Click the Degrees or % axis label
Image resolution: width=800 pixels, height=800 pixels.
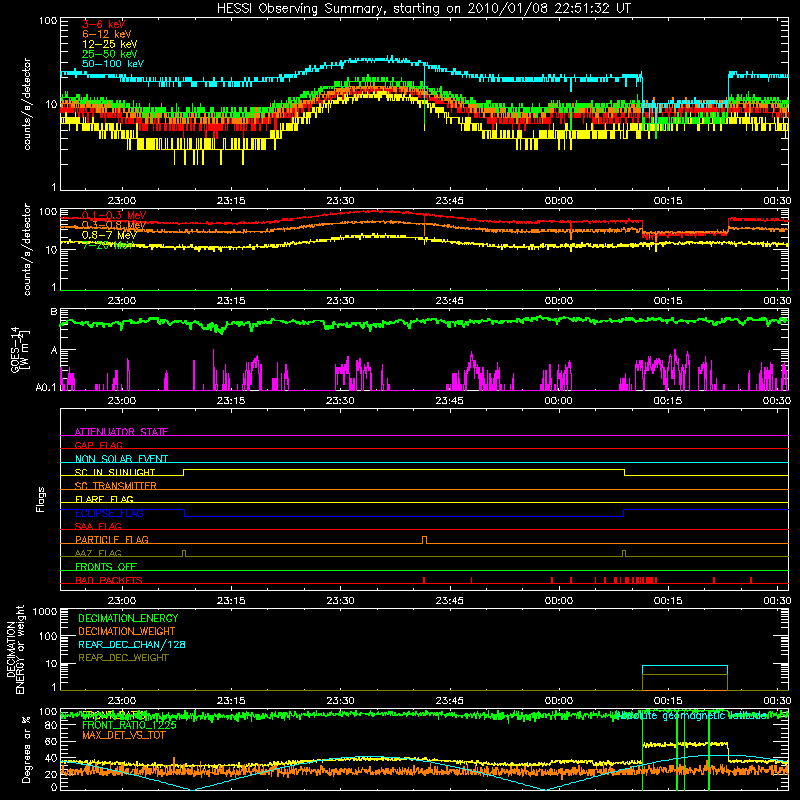coord(26,749)
